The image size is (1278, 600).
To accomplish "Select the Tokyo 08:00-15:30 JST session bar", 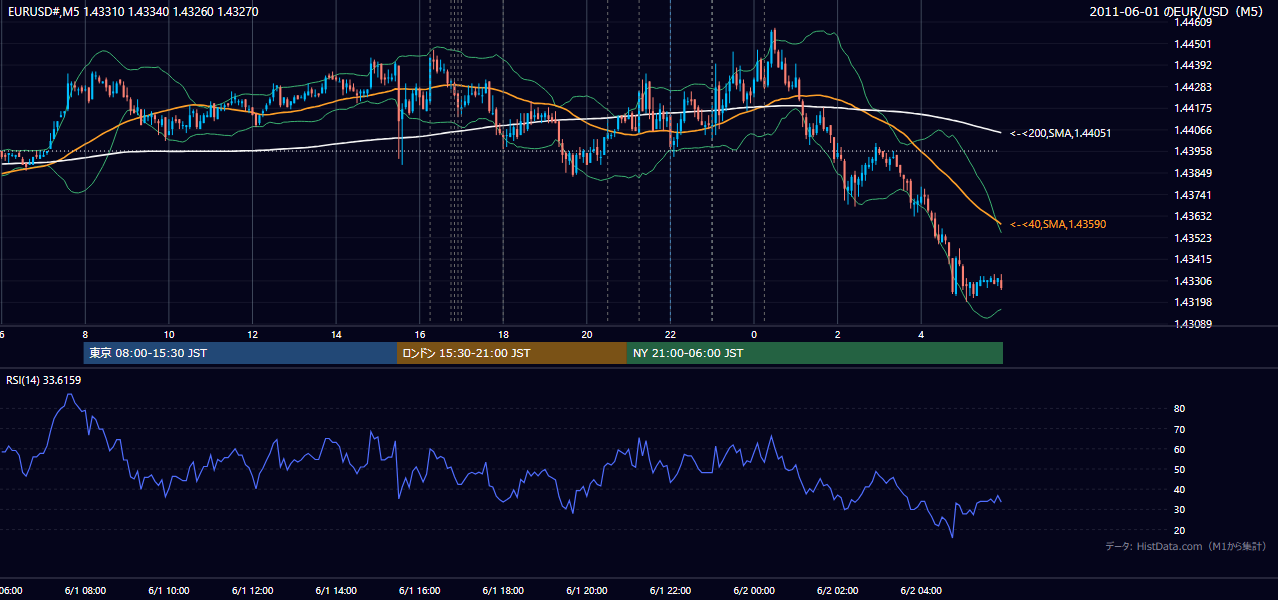I will 240,353.
